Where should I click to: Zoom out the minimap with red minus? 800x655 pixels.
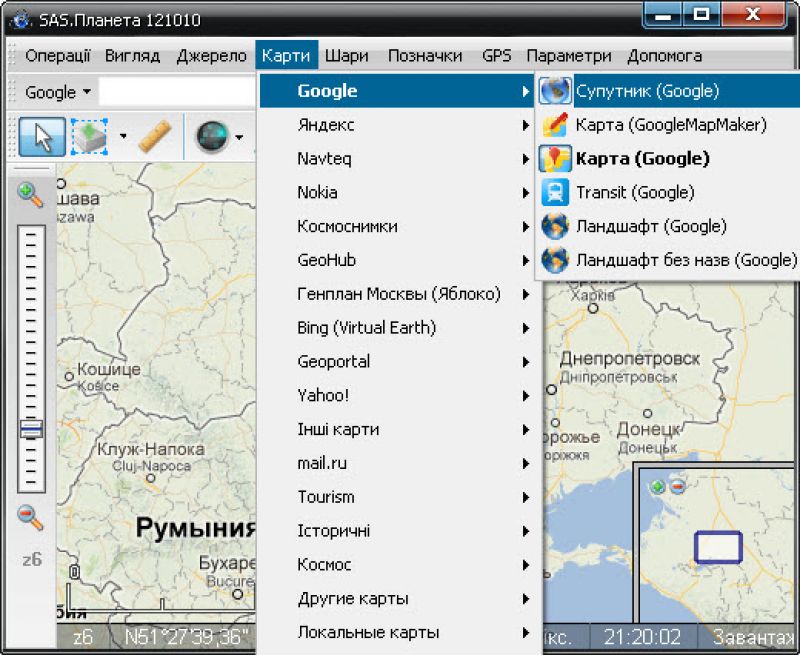[678, 487]
